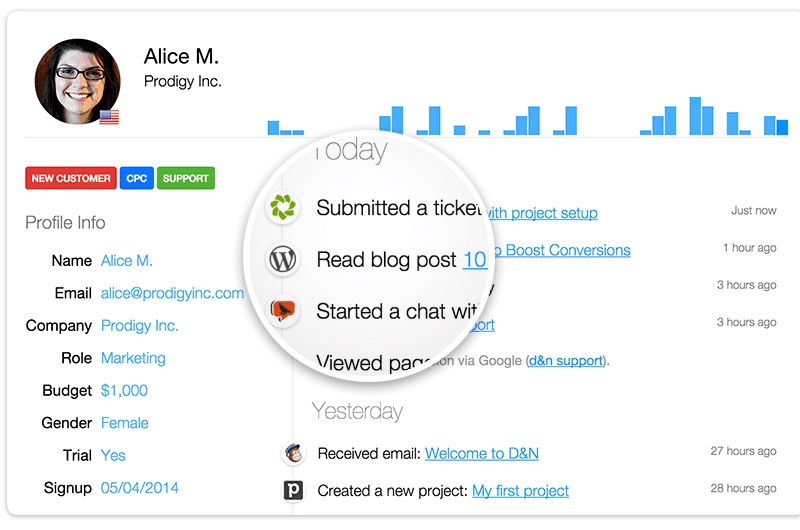Click the black project icon under Yesterday
Image resolution: width=800 pixels, height=530 pixels.
tap(293, 490)
